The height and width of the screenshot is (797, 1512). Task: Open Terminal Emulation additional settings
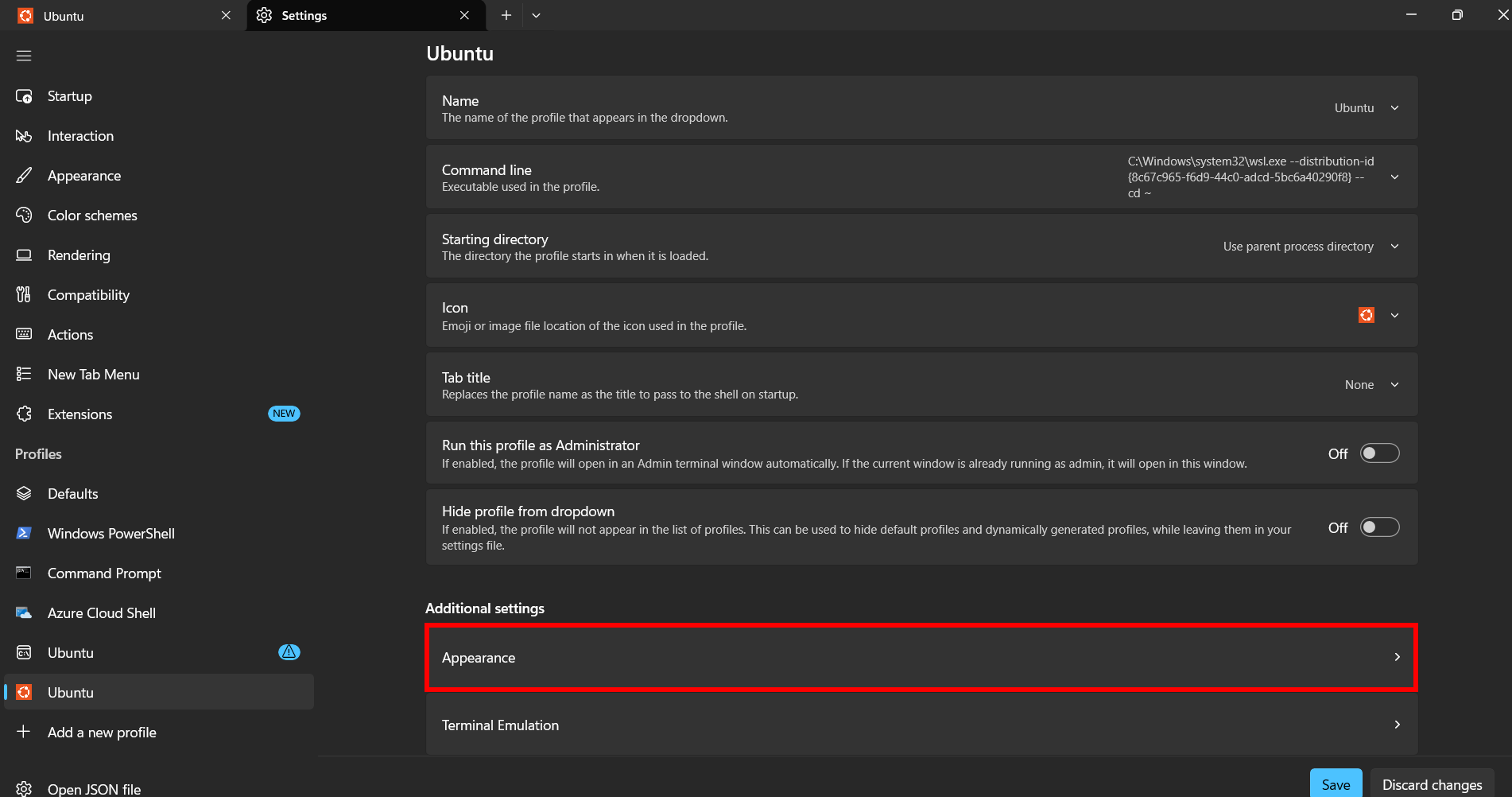tap(921, 725)
